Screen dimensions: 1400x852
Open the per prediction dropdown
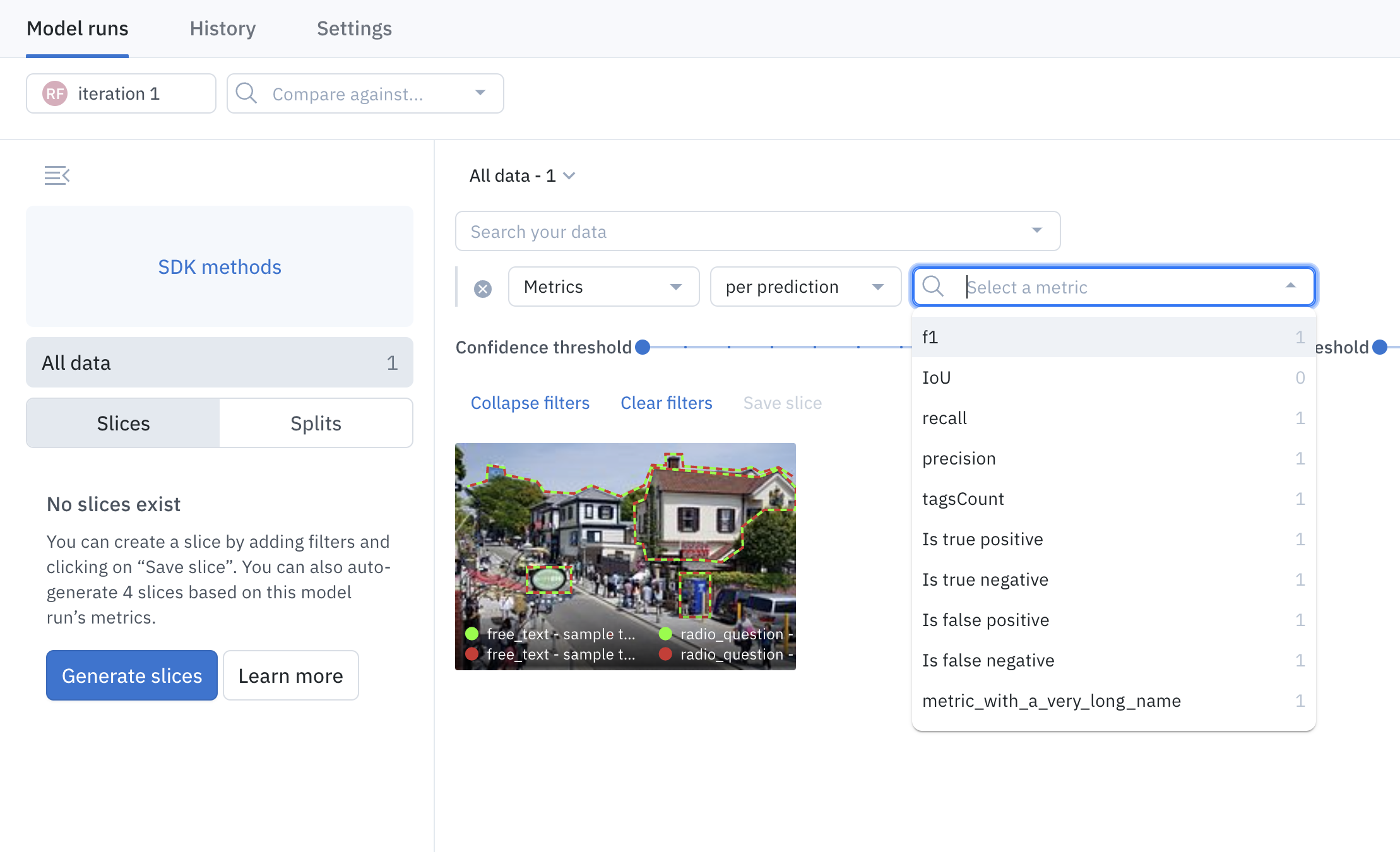click(805, 287)
